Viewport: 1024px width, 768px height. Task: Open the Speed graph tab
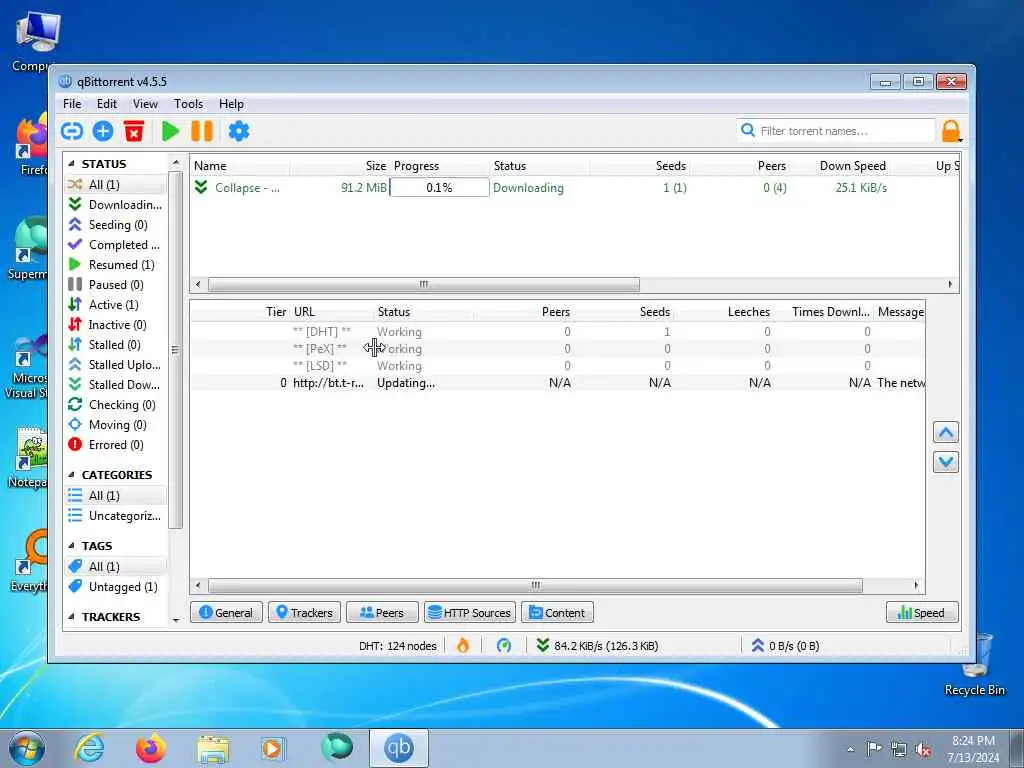pyautogui.click(x=922, y=613)
